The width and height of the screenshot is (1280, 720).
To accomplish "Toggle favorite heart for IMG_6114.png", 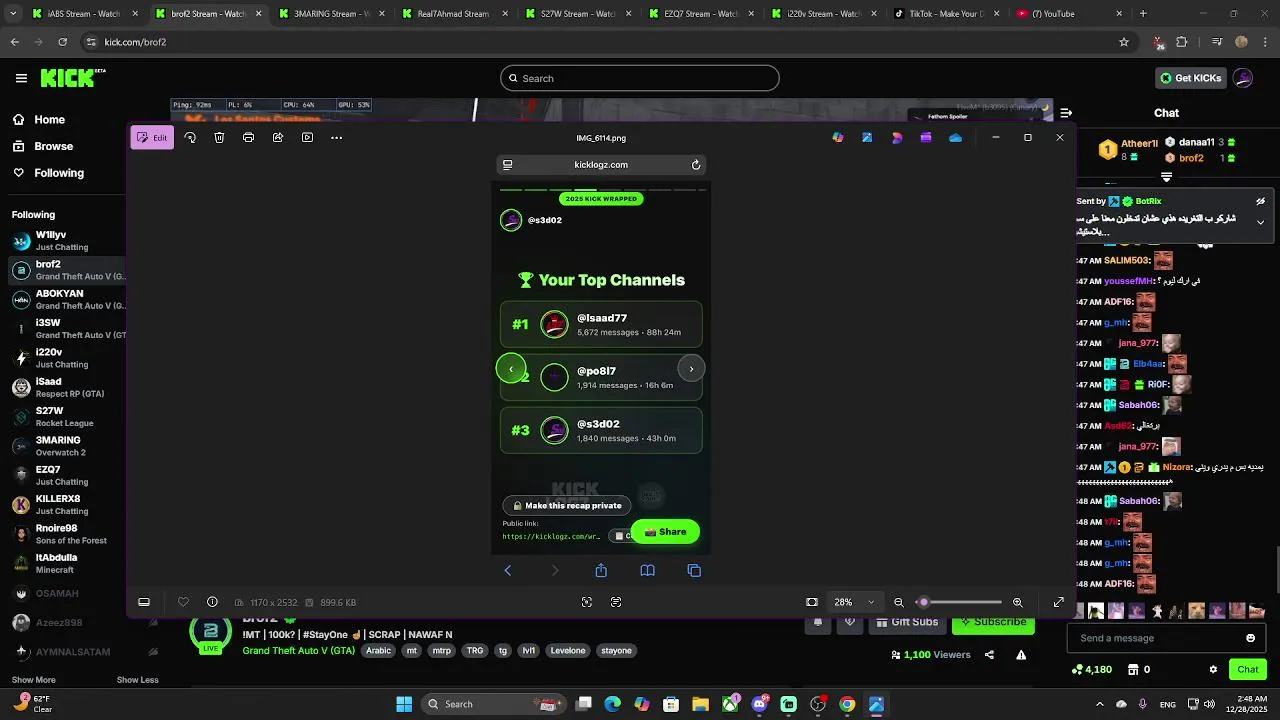I will tap(183, 602).
